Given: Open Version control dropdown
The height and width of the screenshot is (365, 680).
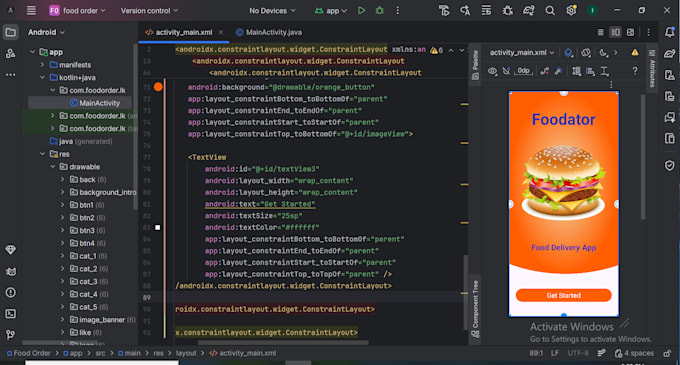Looking at the screenshot, I should tap(149, 10).
